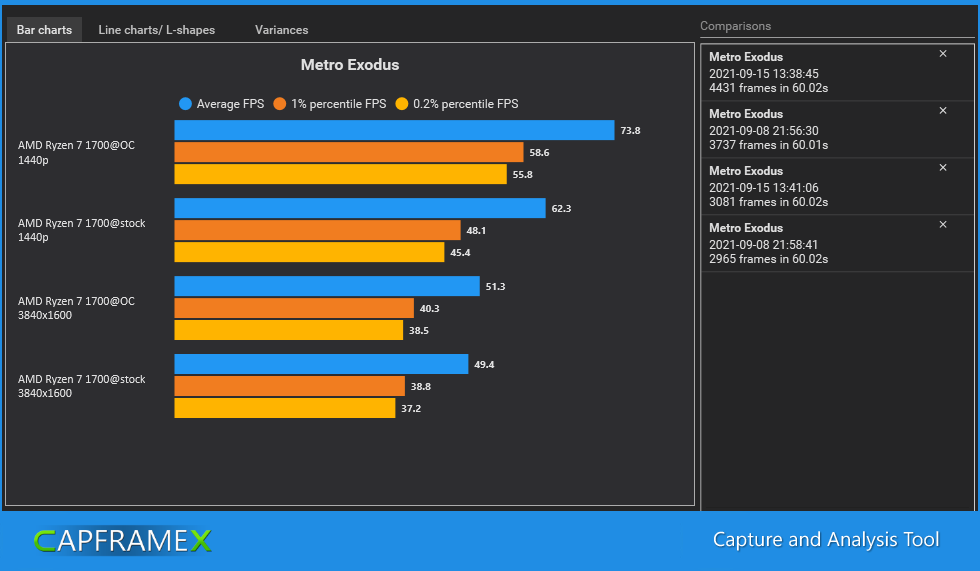Viewport: 980px width, 571px height.
Task: Remove the 2021-09-15 13:38:45 comparison entry
Action: tap(942, 54)
